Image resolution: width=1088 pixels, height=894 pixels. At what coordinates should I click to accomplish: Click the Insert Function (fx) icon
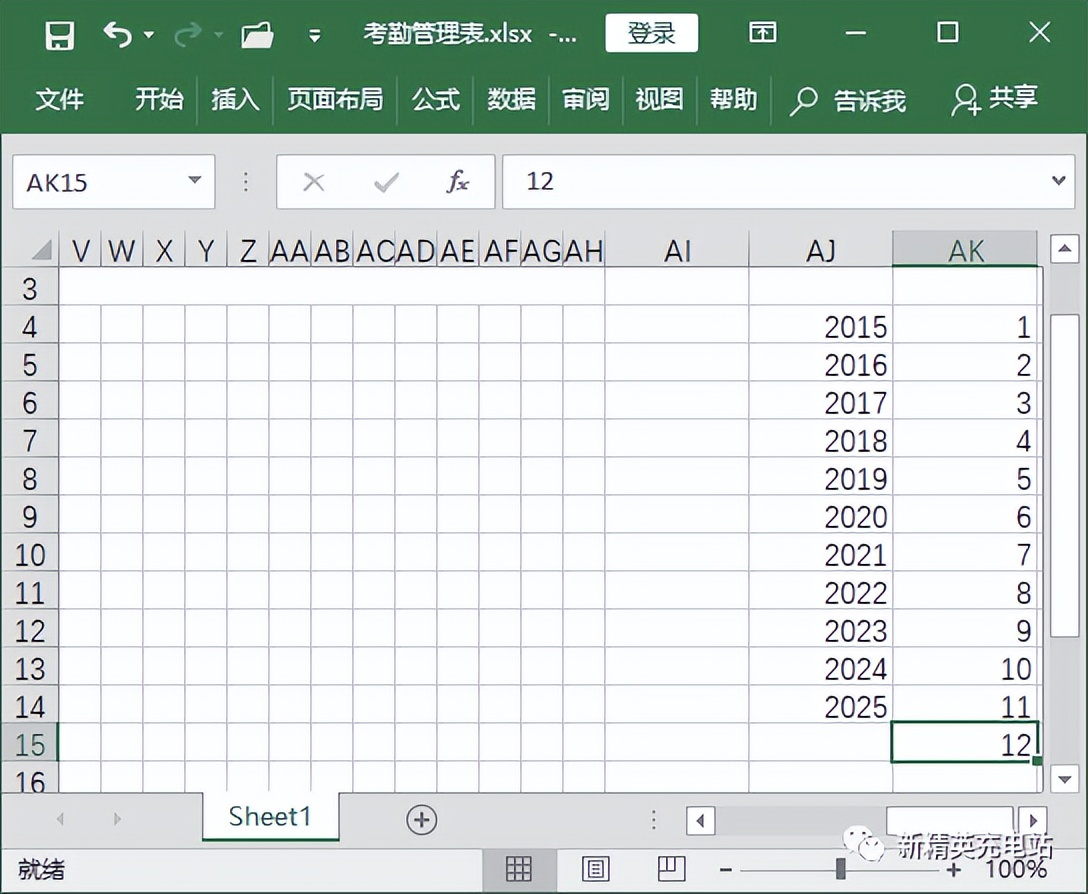(x=458, y=182)
